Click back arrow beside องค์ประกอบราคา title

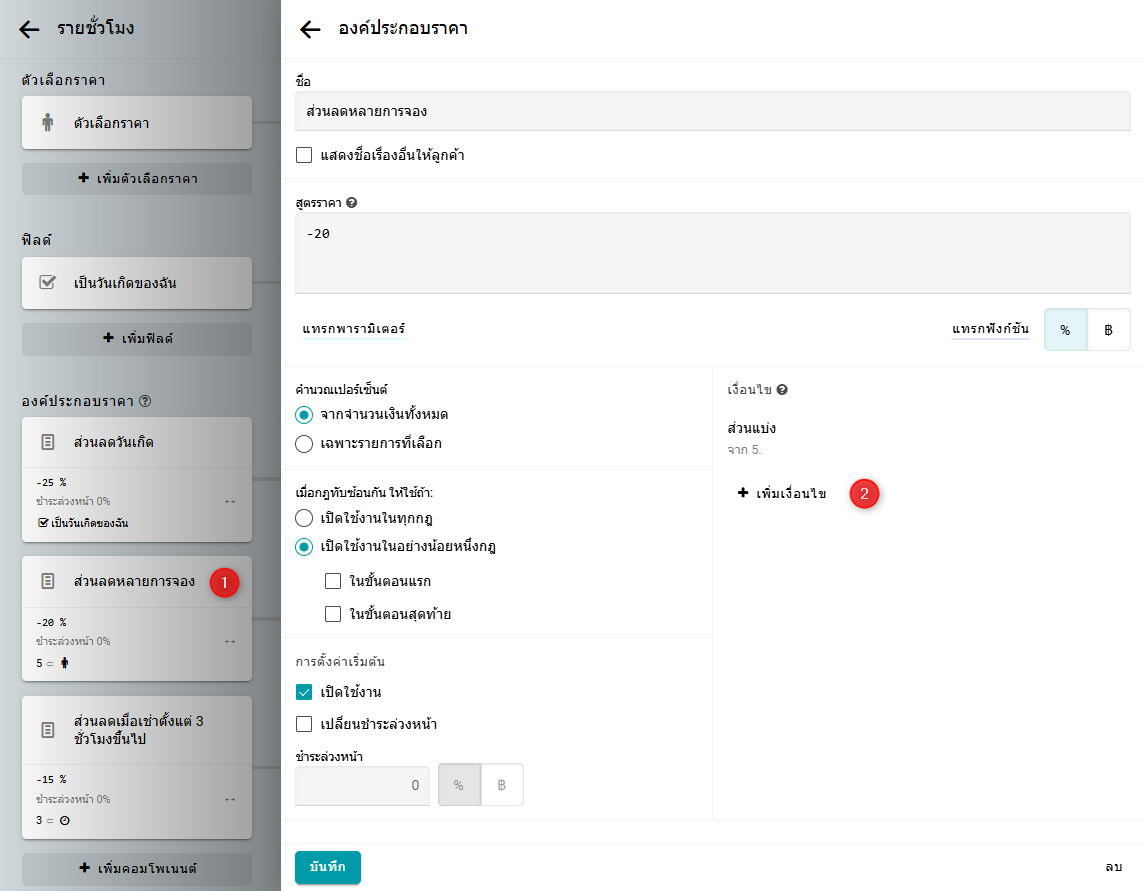[310, 30]
